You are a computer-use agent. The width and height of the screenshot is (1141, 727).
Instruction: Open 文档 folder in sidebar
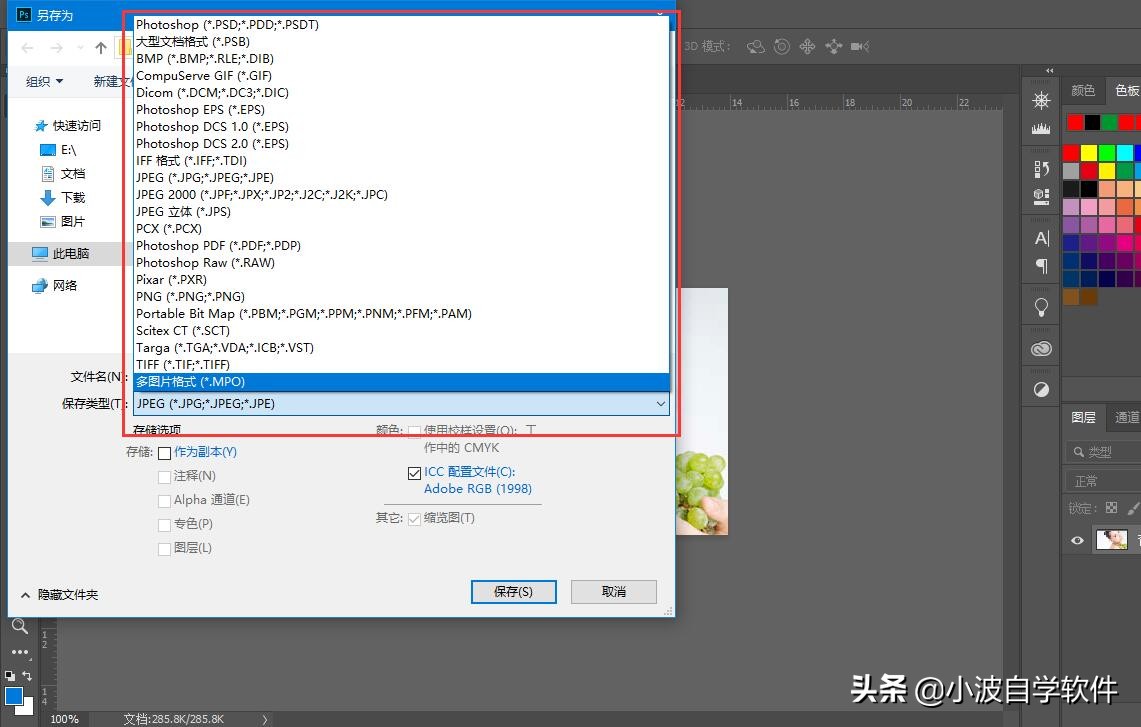coord(63,174)
